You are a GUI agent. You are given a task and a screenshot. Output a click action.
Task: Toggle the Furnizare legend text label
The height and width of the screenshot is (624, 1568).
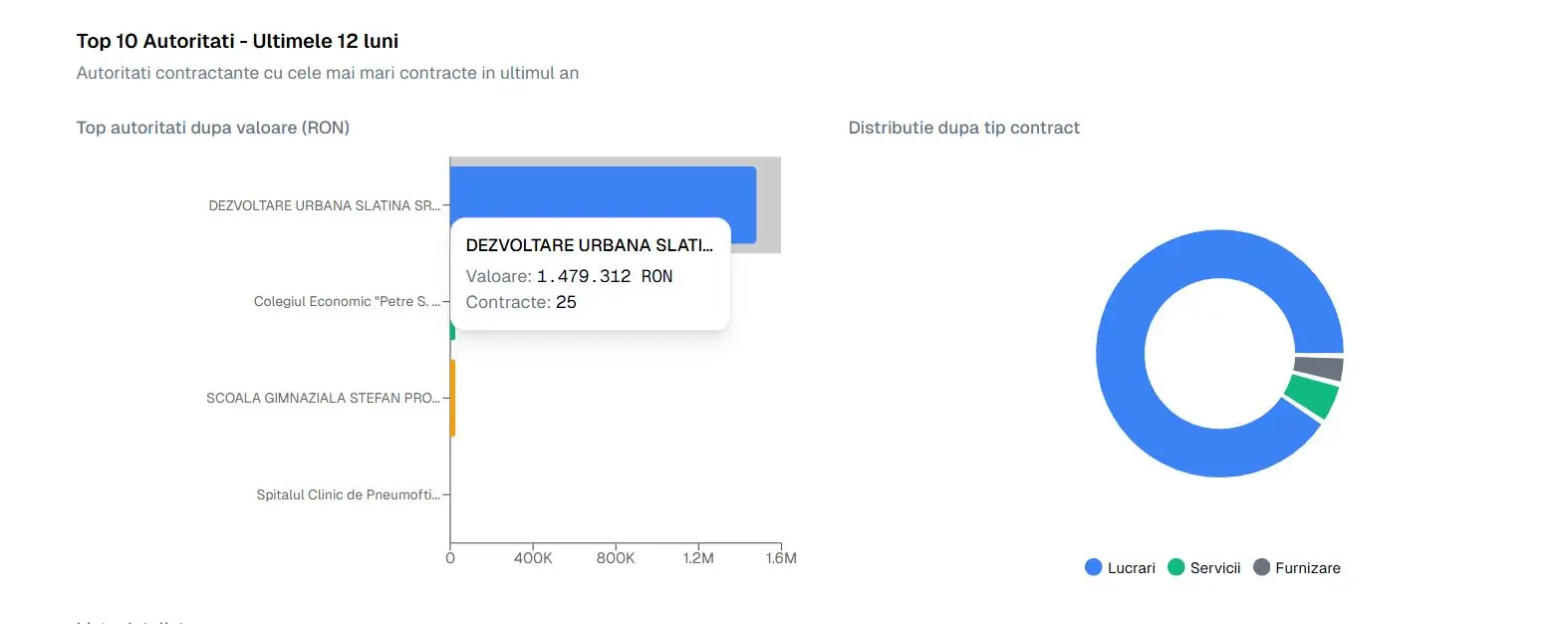point(1307,568)
